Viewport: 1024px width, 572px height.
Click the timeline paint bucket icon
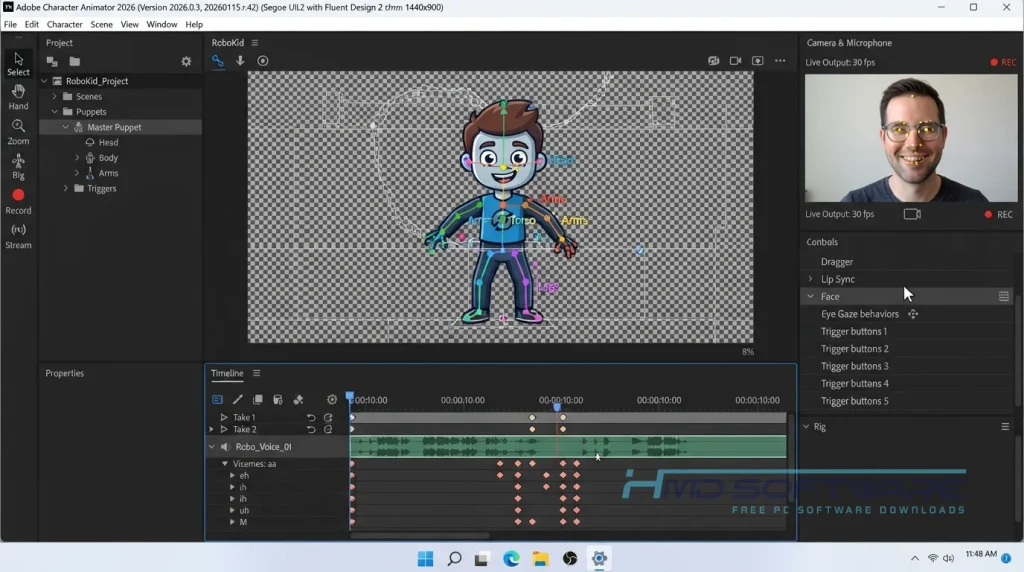click(278, 399)
